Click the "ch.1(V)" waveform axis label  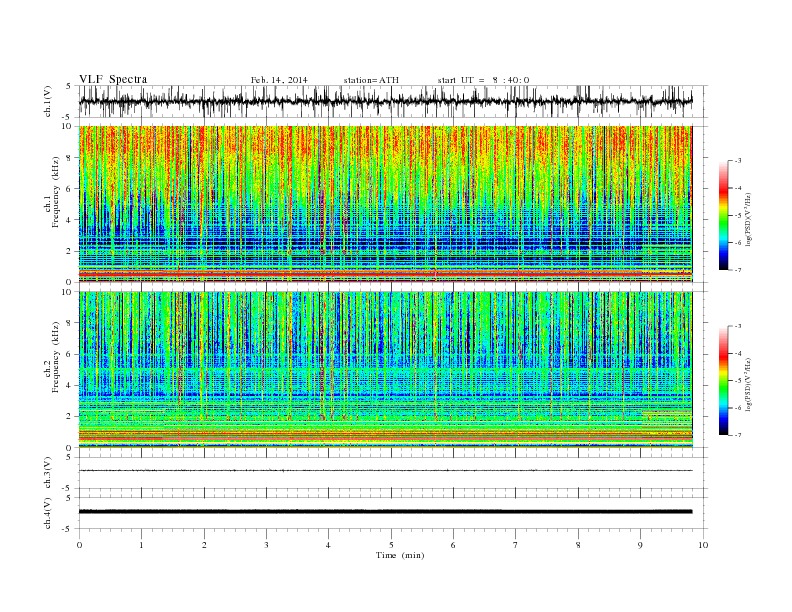click(x=48, y=101)
